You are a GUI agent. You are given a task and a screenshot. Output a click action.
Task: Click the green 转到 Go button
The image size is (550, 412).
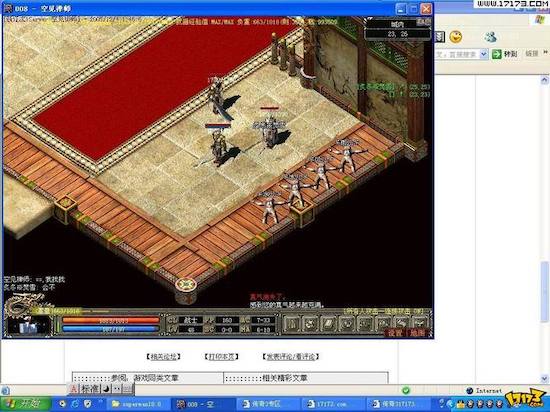click(505, 54)
